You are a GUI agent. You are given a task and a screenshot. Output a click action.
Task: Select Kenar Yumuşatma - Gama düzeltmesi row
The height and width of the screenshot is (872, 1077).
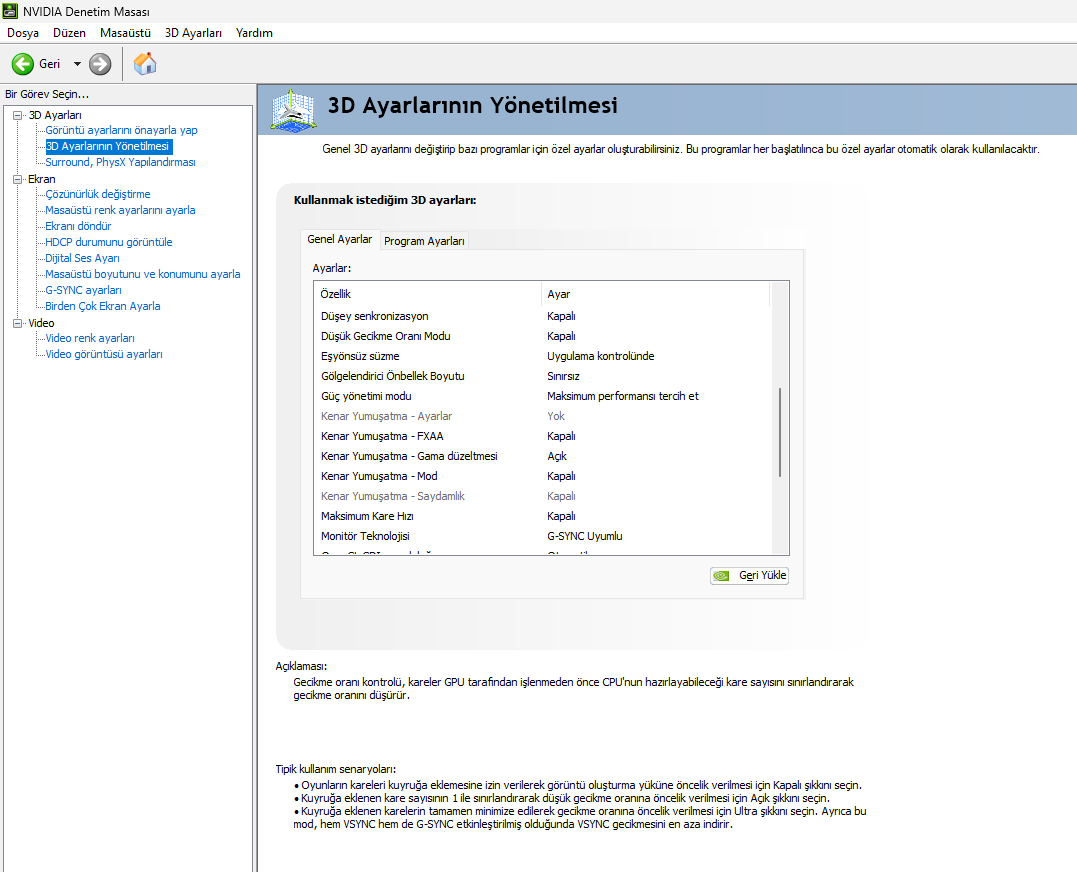point(543,456)
